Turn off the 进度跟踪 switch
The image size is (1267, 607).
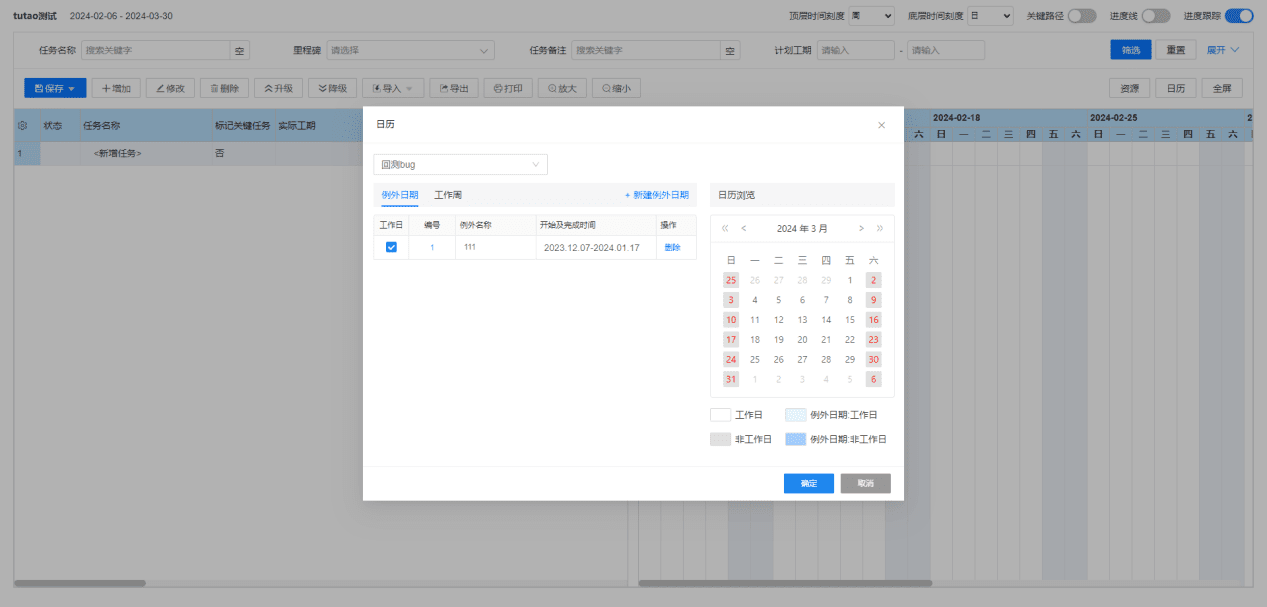[x=1239, y=16]
